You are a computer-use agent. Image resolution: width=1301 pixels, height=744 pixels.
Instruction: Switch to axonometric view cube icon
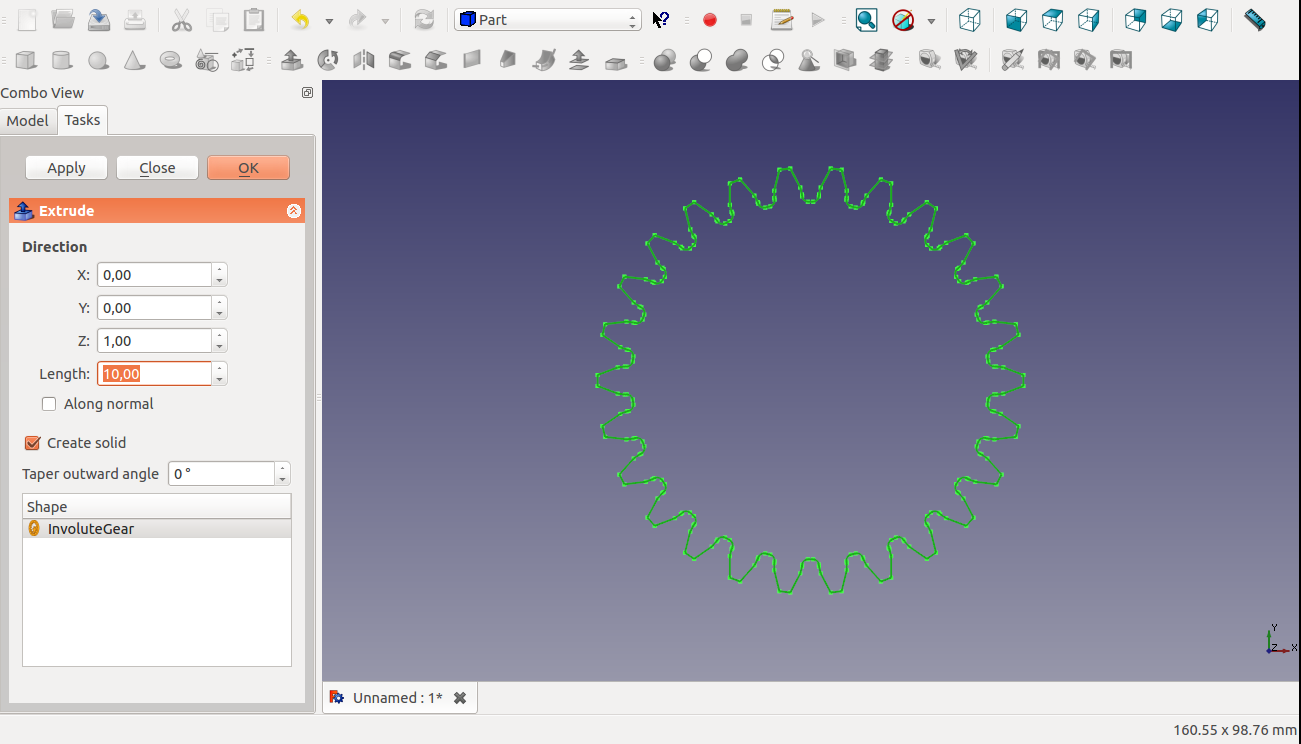pyautogui.click(x=969, y=20)
